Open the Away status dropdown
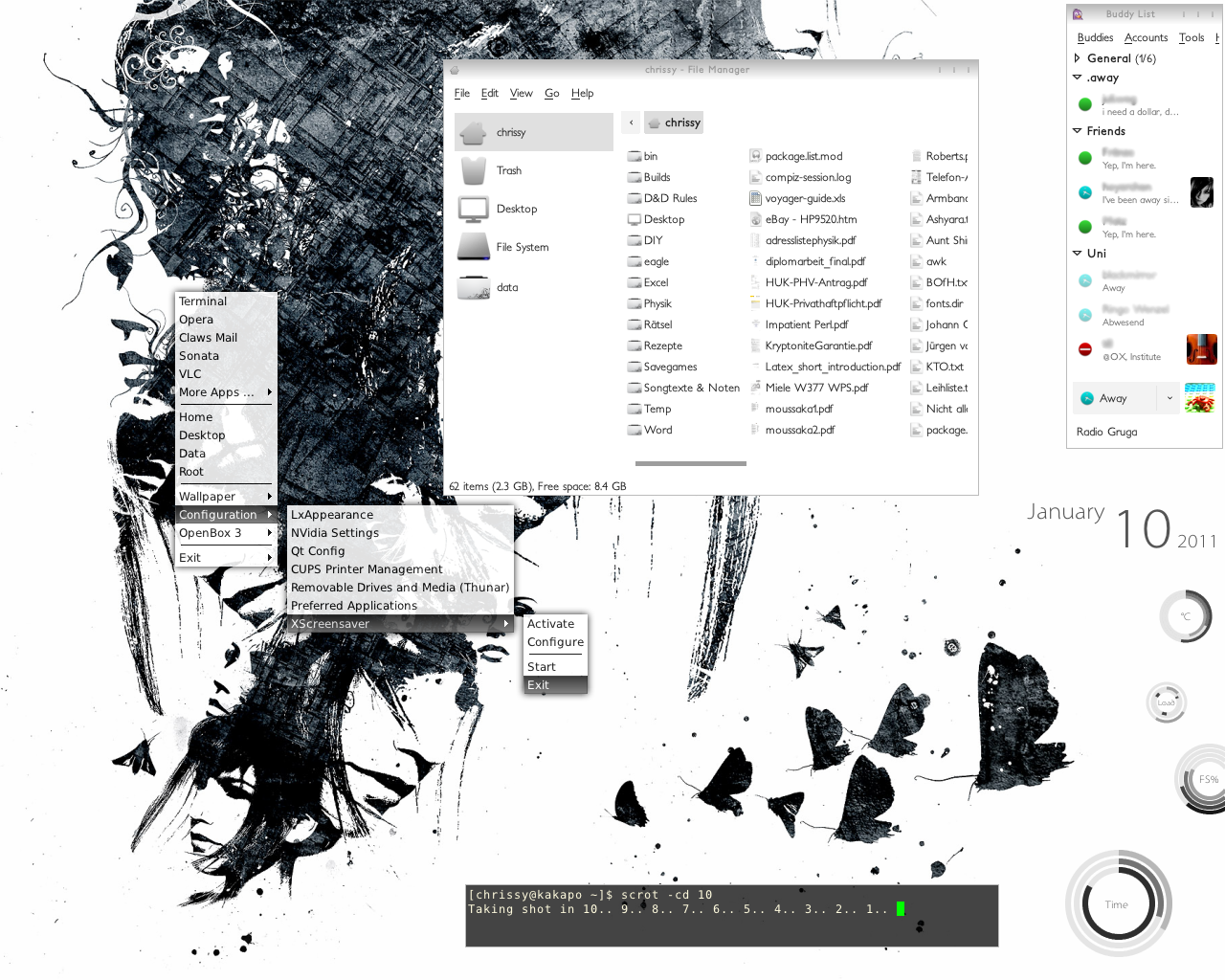This screenshot has height=980, width=1225. tap(1127, 398)
